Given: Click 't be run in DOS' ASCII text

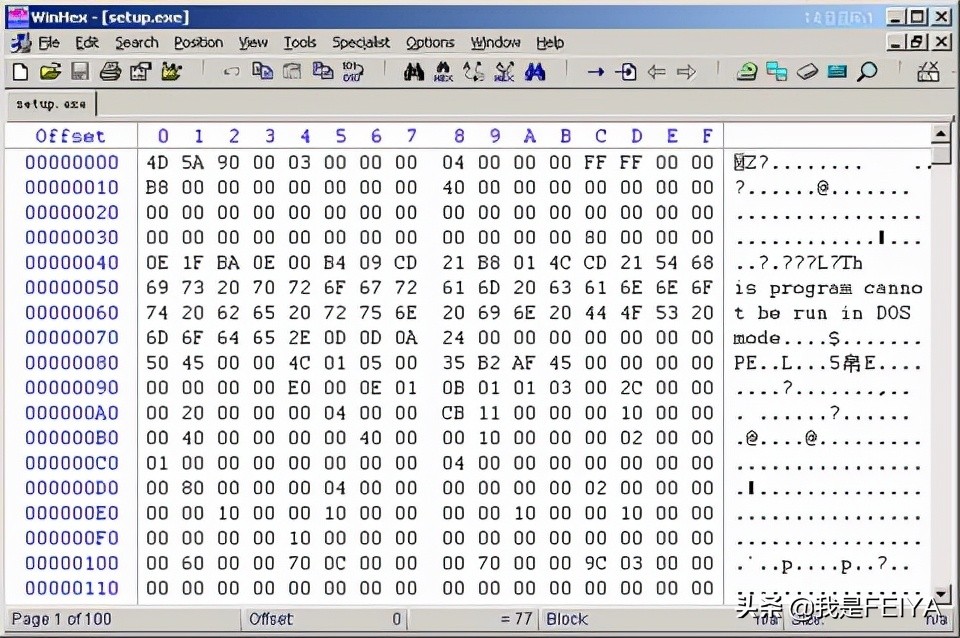Looking at the screenshot, I should click(x=822, y=313).
